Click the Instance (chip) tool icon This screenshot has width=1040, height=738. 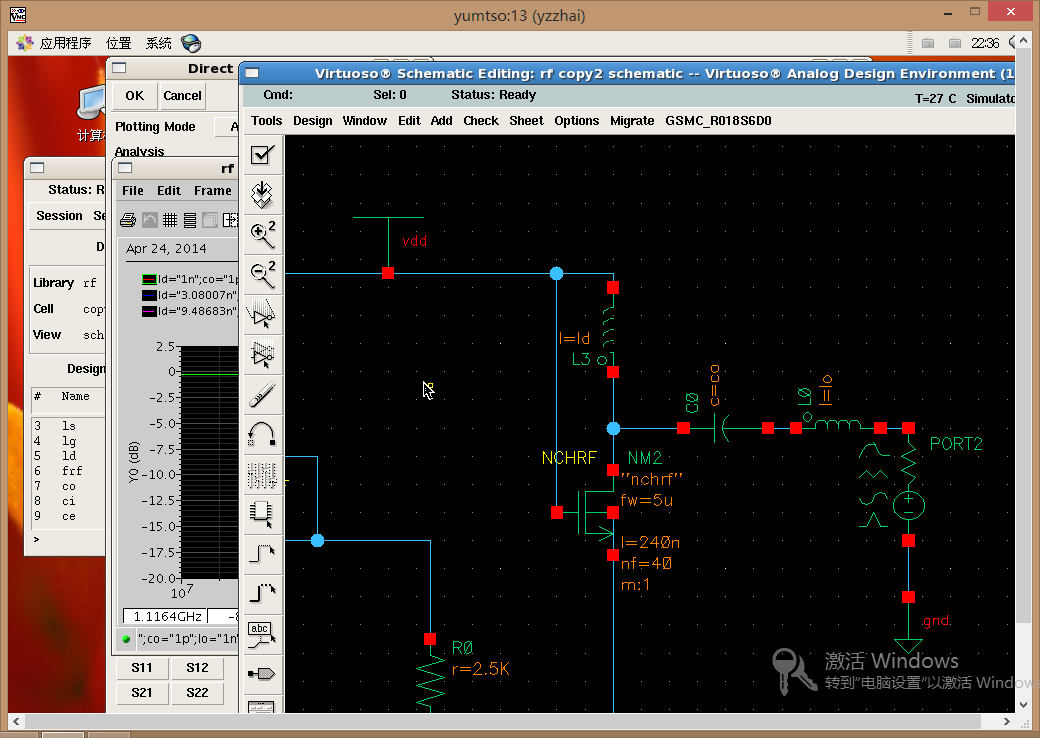click(262, 511)
